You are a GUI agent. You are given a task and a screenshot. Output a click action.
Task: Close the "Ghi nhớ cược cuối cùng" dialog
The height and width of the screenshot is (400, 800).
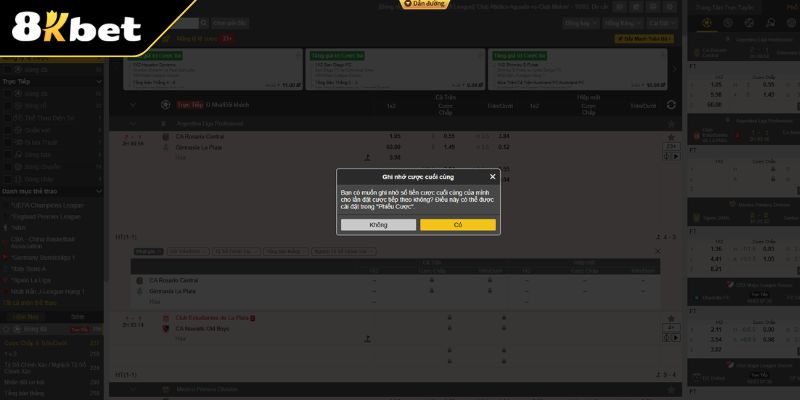click(491, 176)
